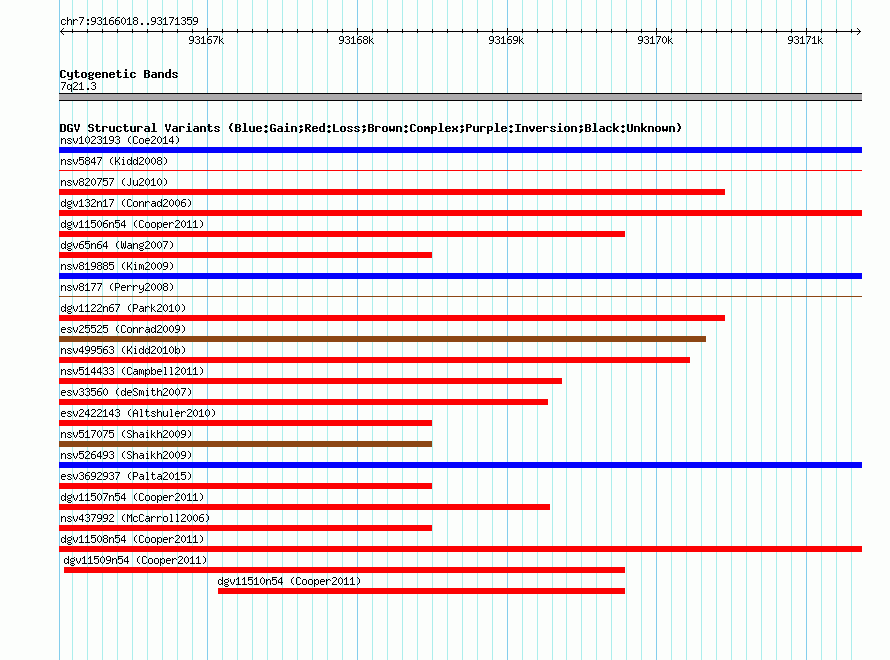Click the 93171k ruler tick label

[x=805, y=40]
